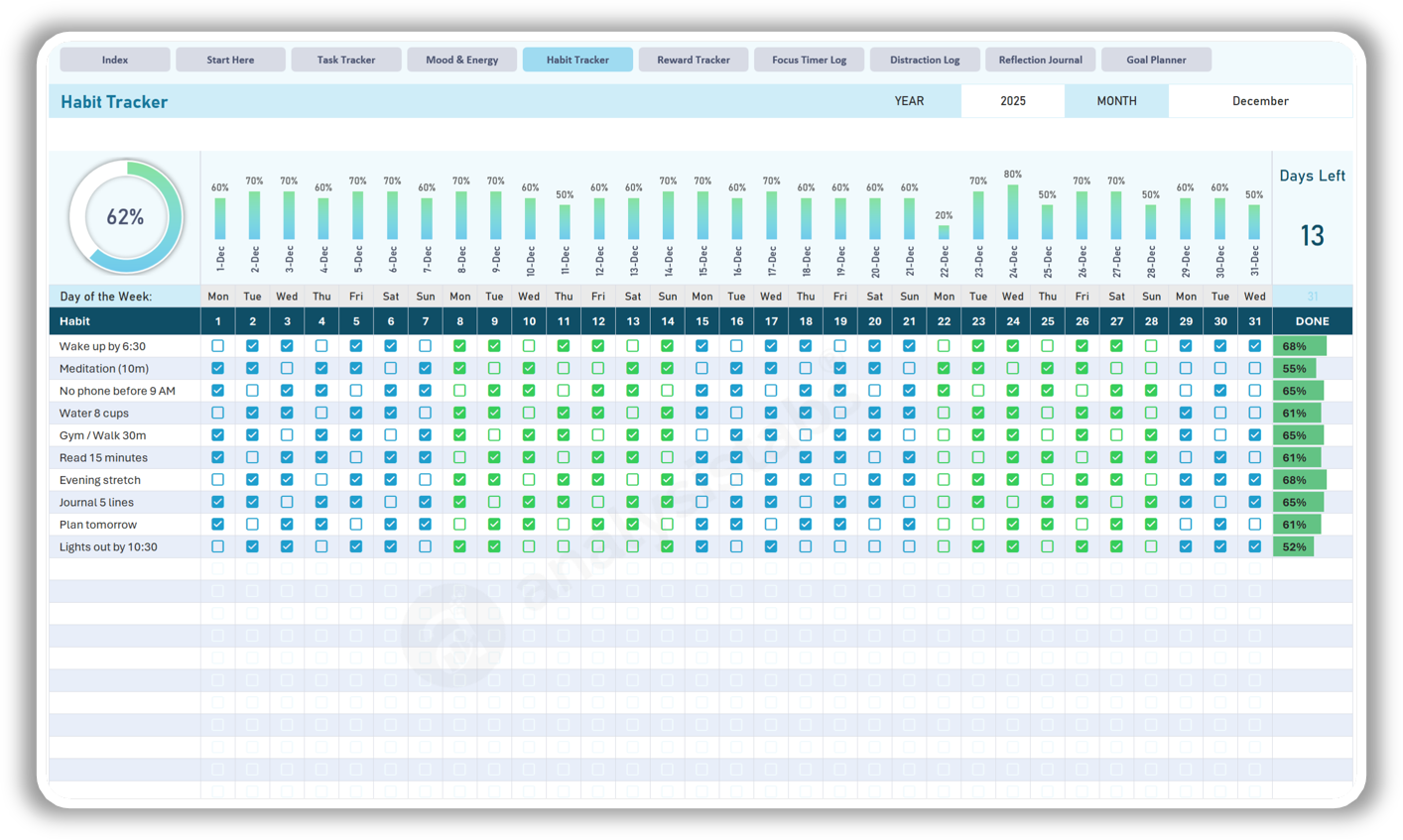The height and width of the screenshot is (840, 1403).
Task: Switch to the Task Tracker tab
Action: (345, 60)
